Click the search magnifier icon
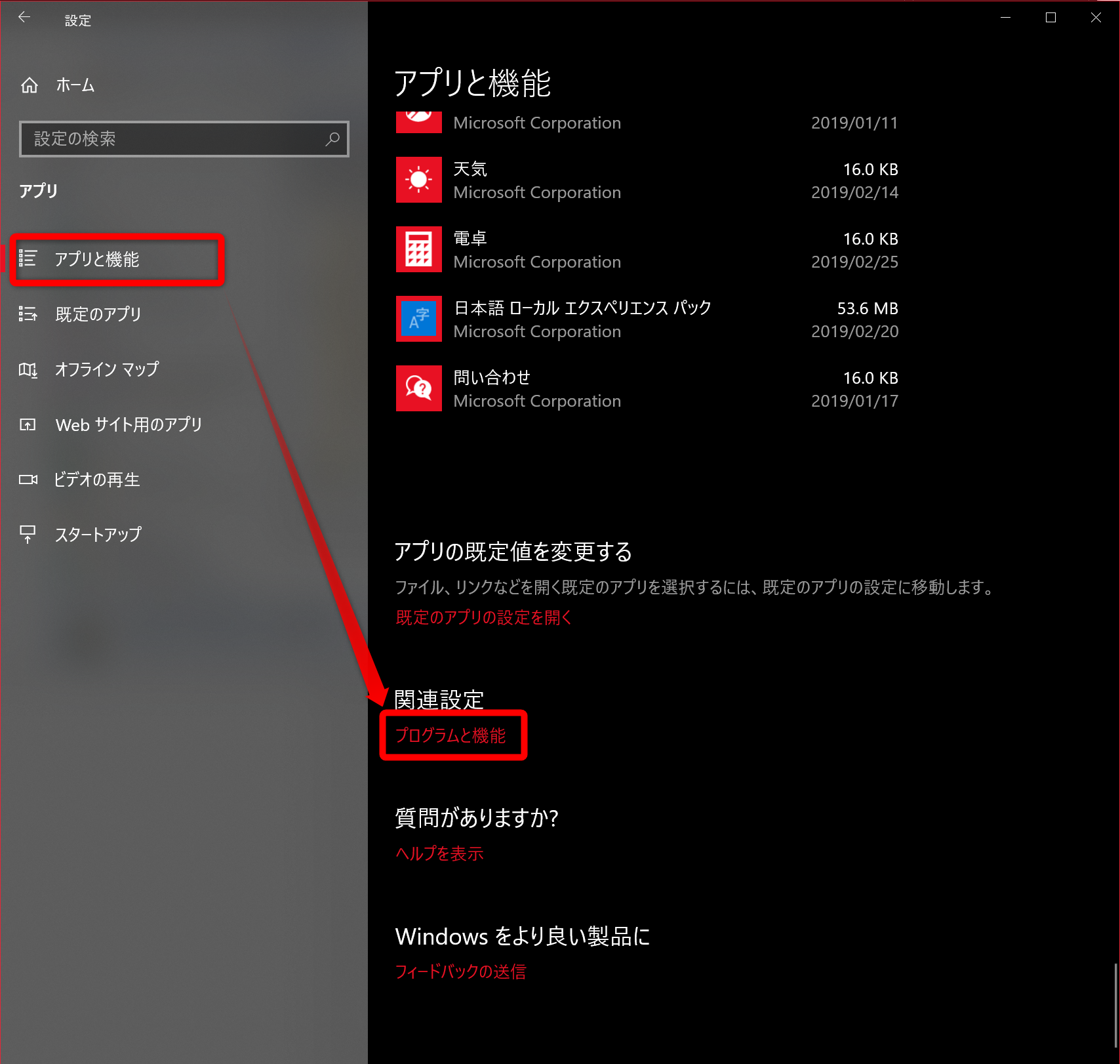Image resolution: width=1120 pixels, height=1064 pixels. pyautogui.click(x=332, y=139)
